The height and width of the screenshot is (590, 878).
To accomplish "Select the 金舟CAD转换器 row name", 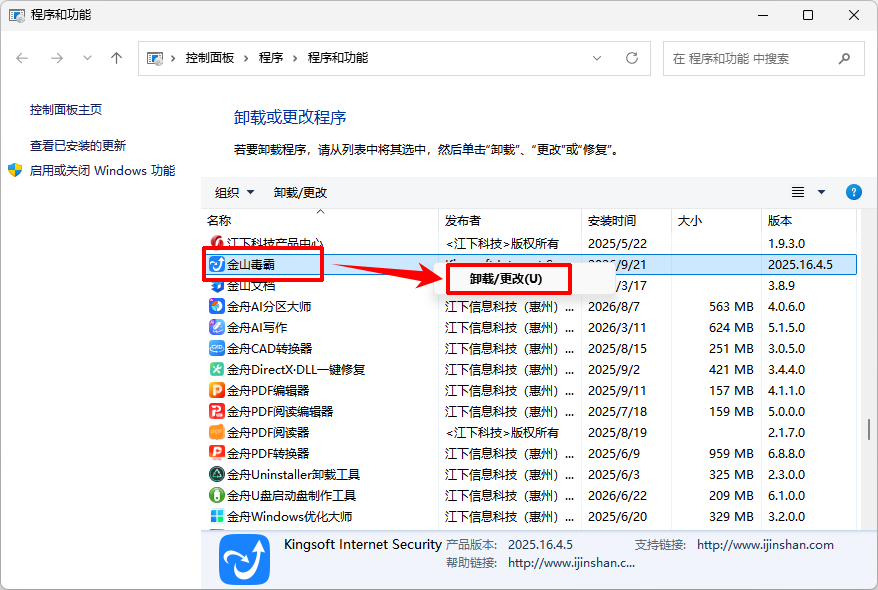I will coord(269,349).
